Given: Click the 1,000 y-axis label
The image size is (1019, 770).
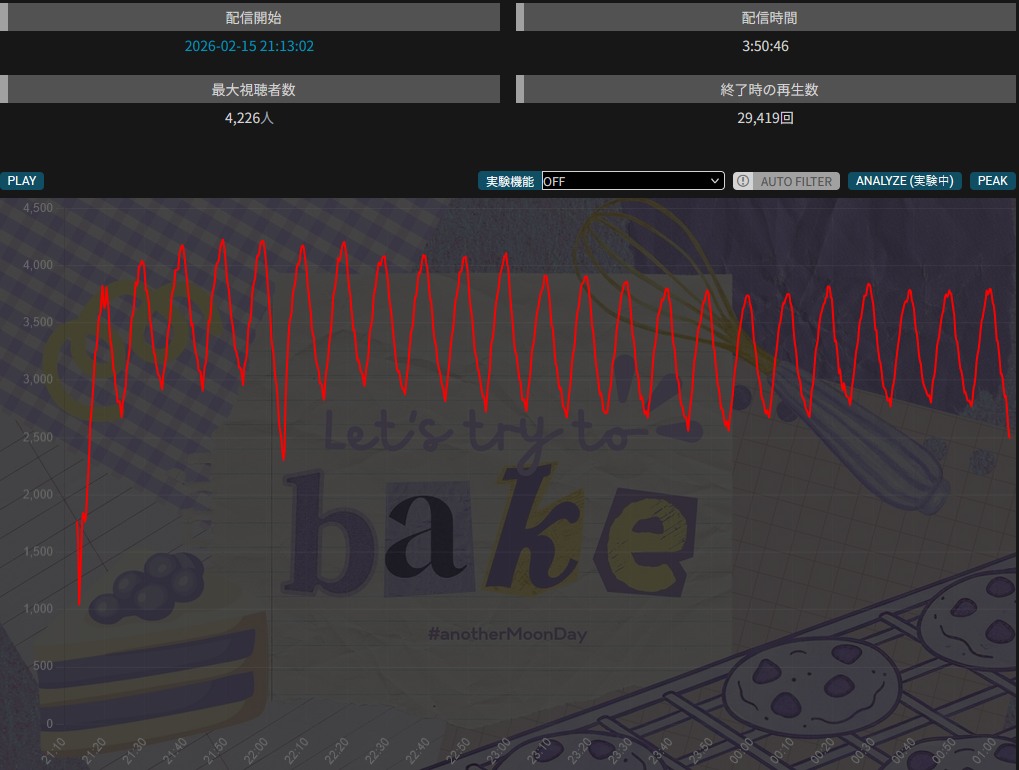Looking at the screenshot, I should click(x=38, y=608).
